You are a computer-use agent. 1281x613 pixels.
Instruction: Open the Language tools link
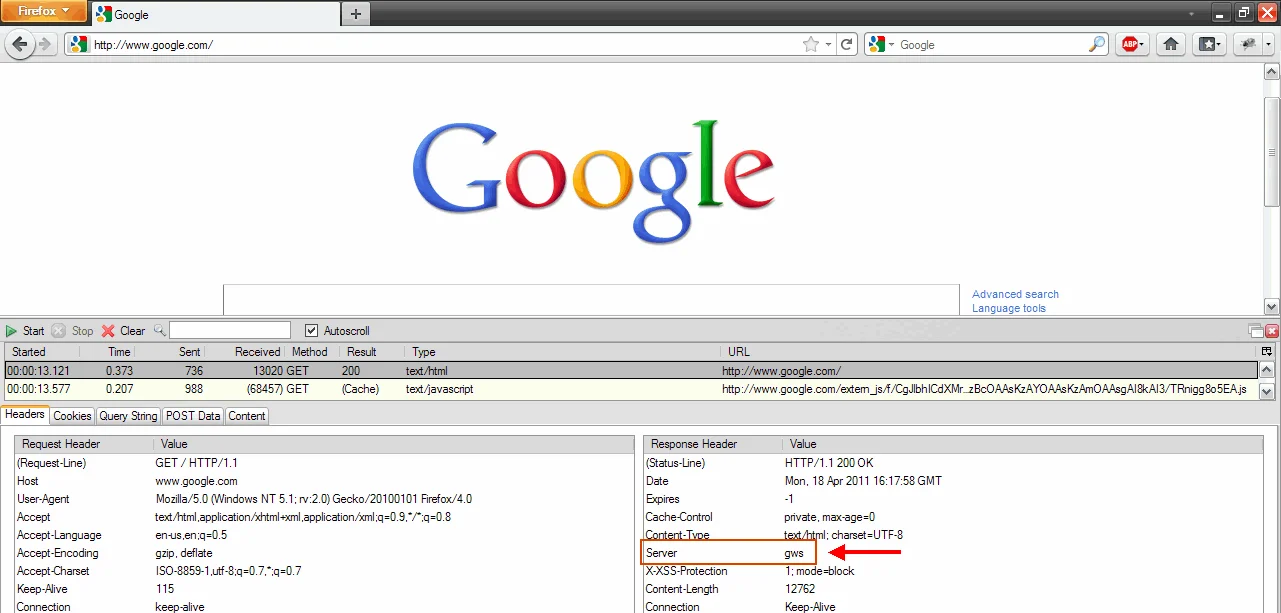[1009, 308]
